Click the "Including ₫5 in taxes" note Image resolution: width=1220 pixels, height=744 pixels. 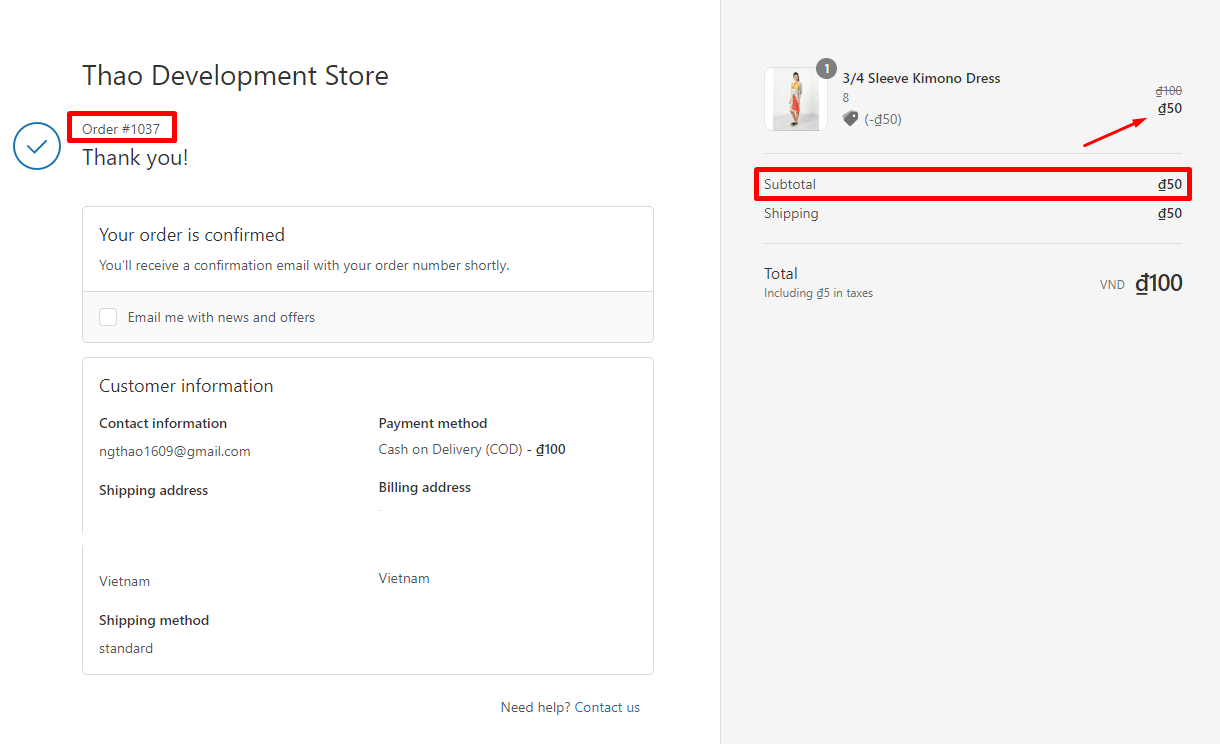click(x=818, y=293)
